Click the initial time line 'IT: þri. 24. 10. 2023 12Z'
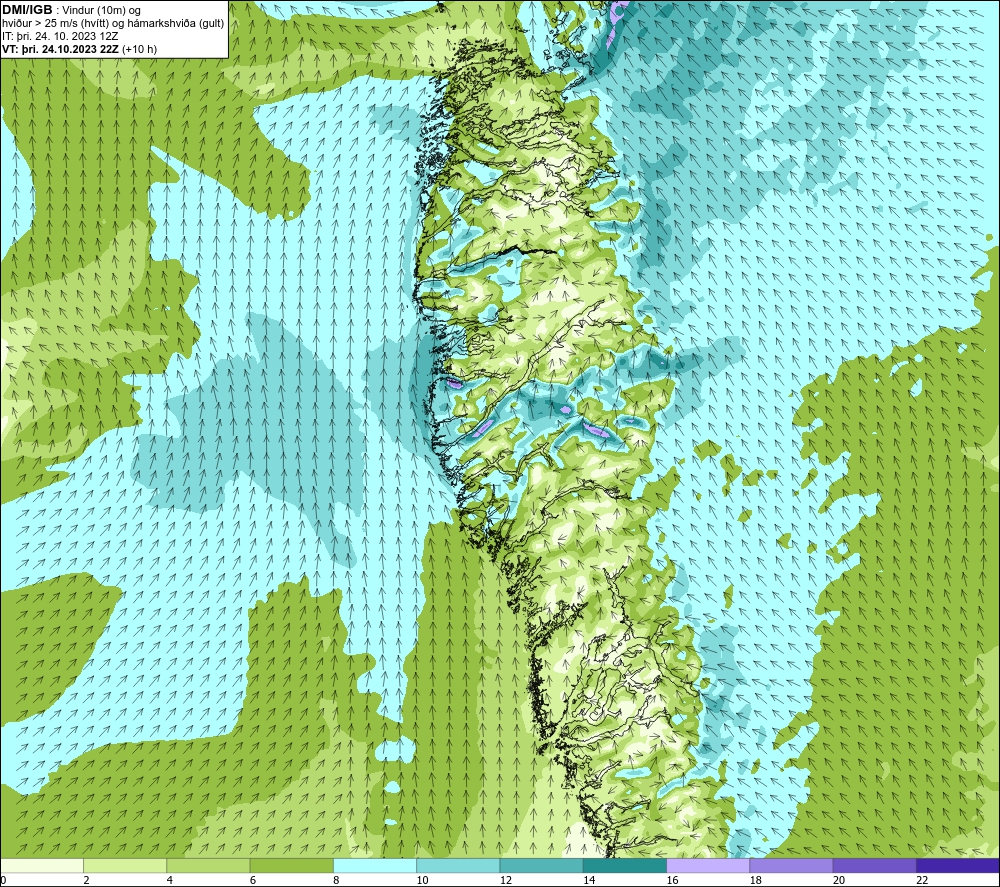The height and width of the screenshot is (887, 1000). [x=60, y=36]
